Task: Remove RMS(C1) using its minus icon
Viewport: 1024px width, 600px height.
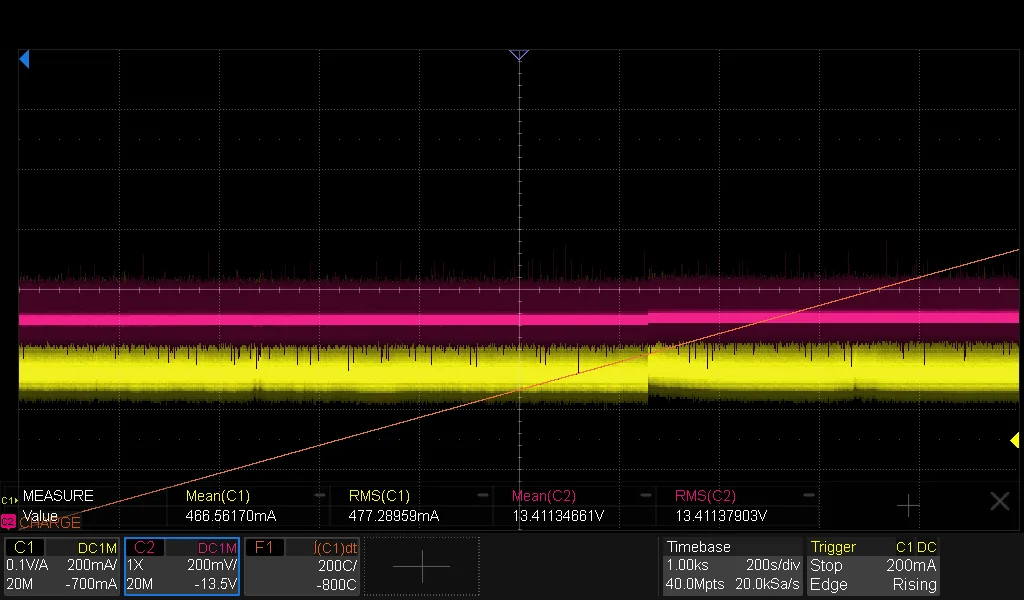Action: click(x=483, y=496)
